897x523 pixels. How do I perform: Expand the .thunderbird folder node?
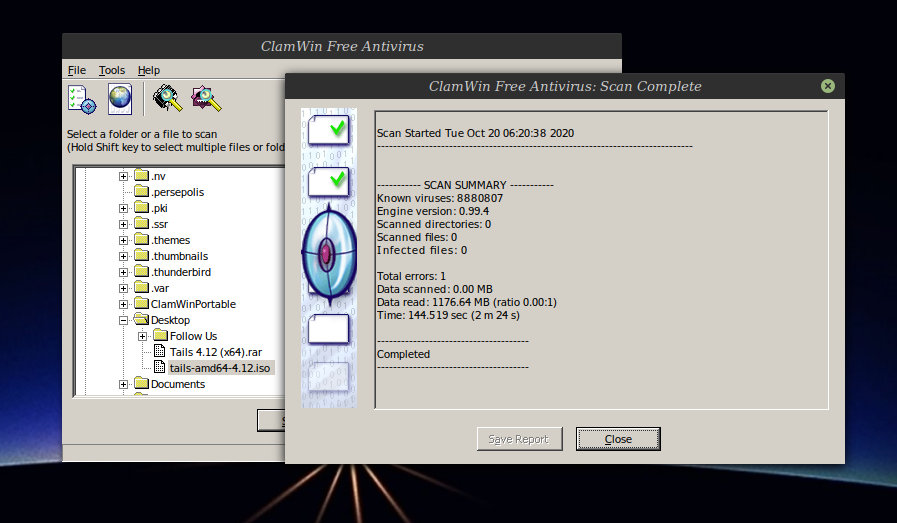point(123,272)
